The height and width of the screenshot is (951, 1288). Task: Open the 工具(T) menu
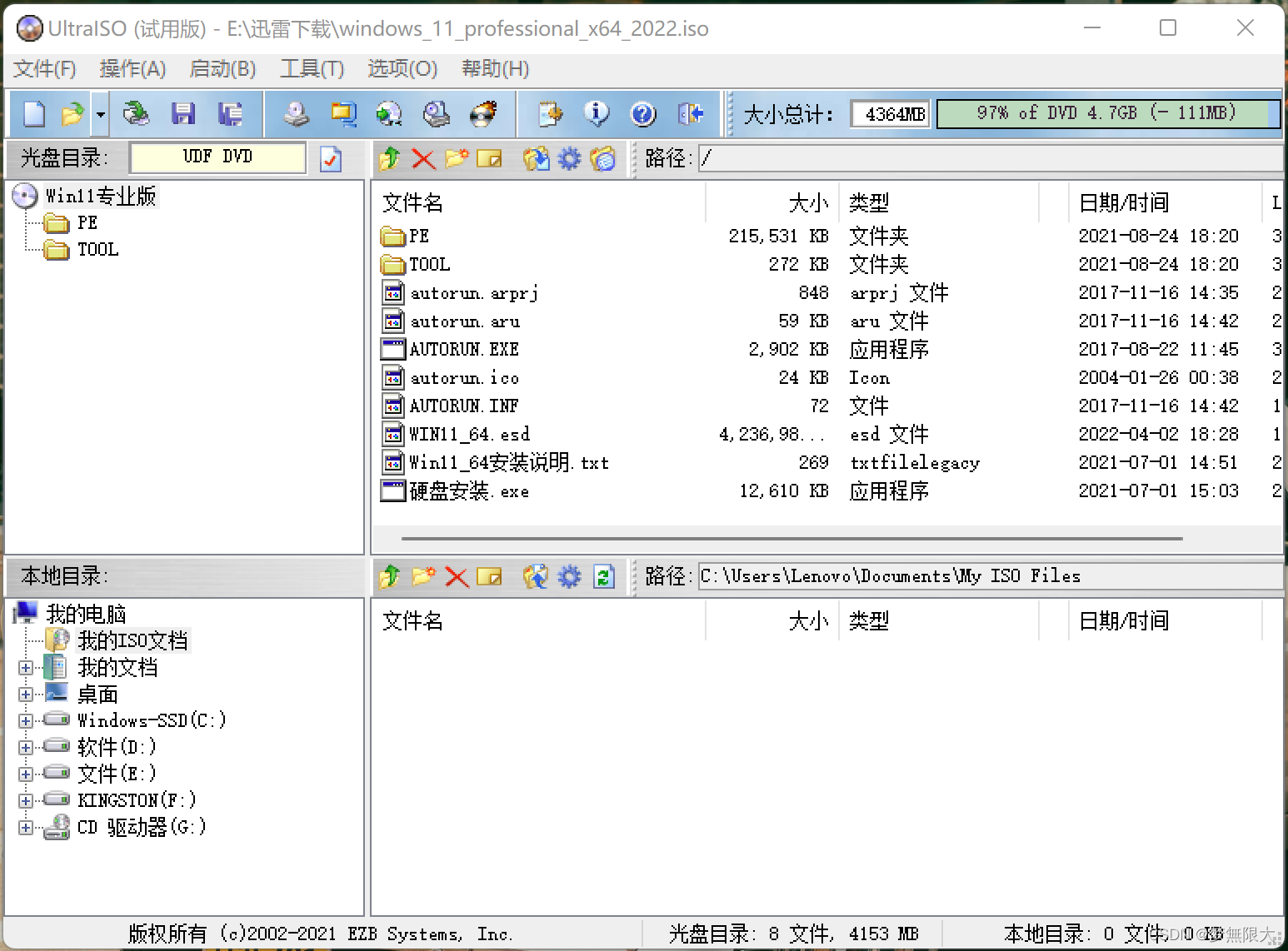tap(312, 69)
